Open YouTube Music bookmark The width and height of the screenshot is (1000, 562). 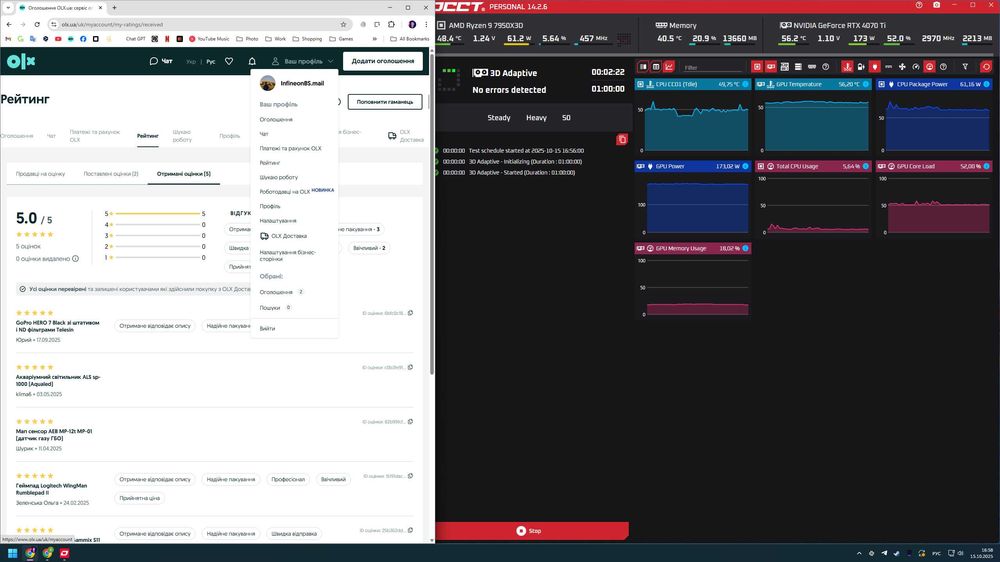209,39
